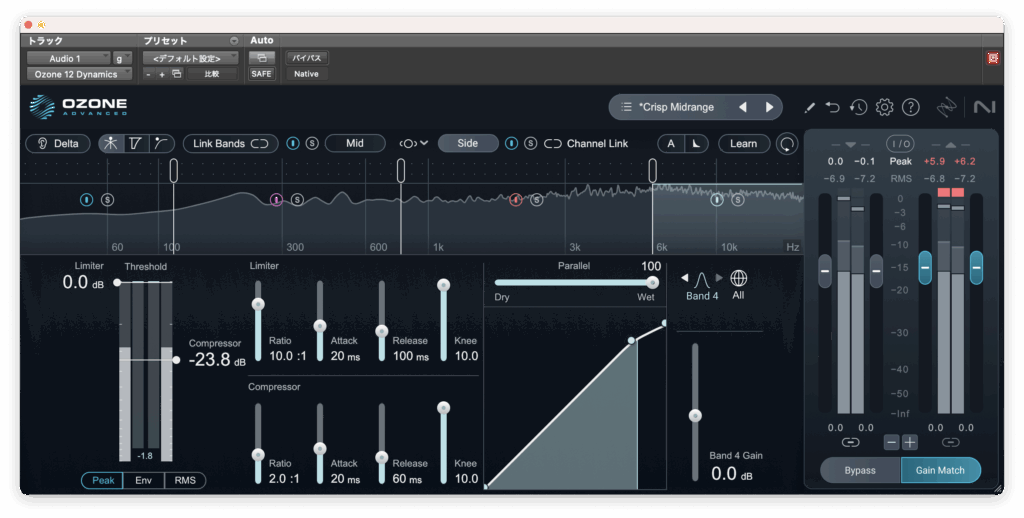
Task: Click the Band 4 Gain slider handle
Action: pyautogui.click(x=695, y=415)
